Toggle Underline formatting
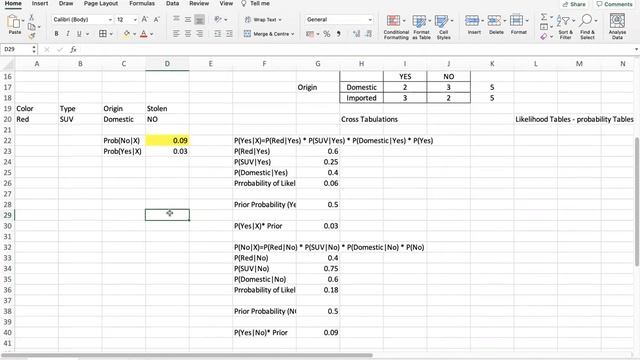640x360 pixels. [x=79, y=34]
